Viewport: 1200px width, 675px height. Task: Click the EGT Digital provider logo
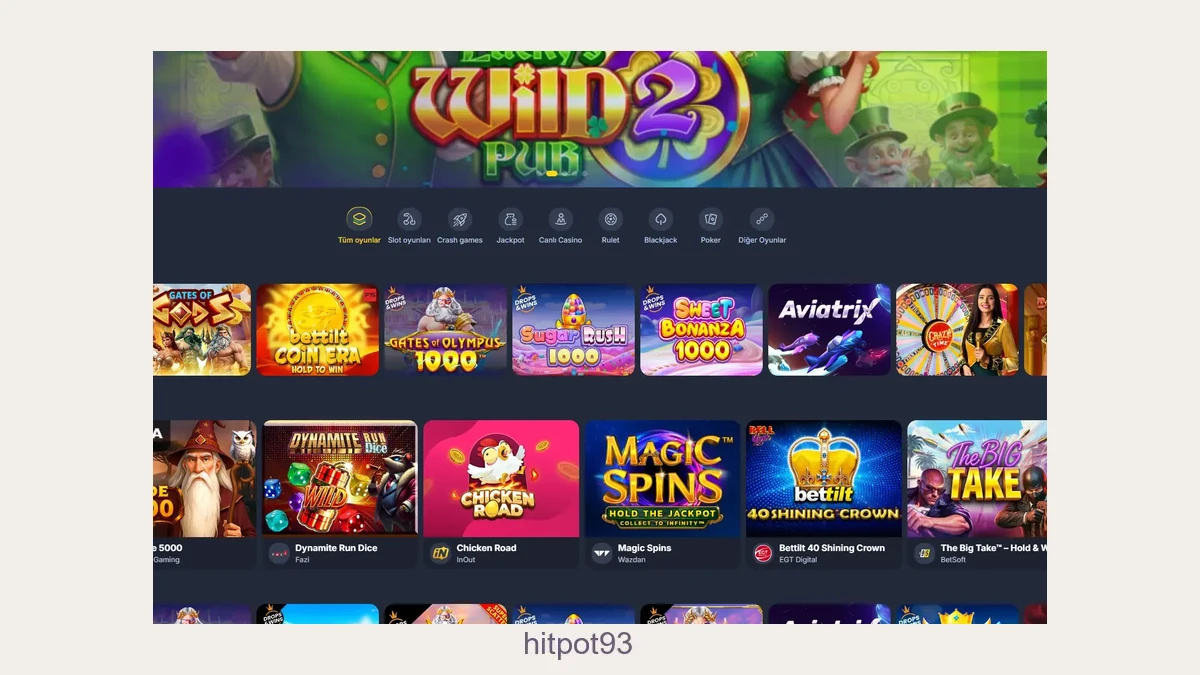coord(763,553)
